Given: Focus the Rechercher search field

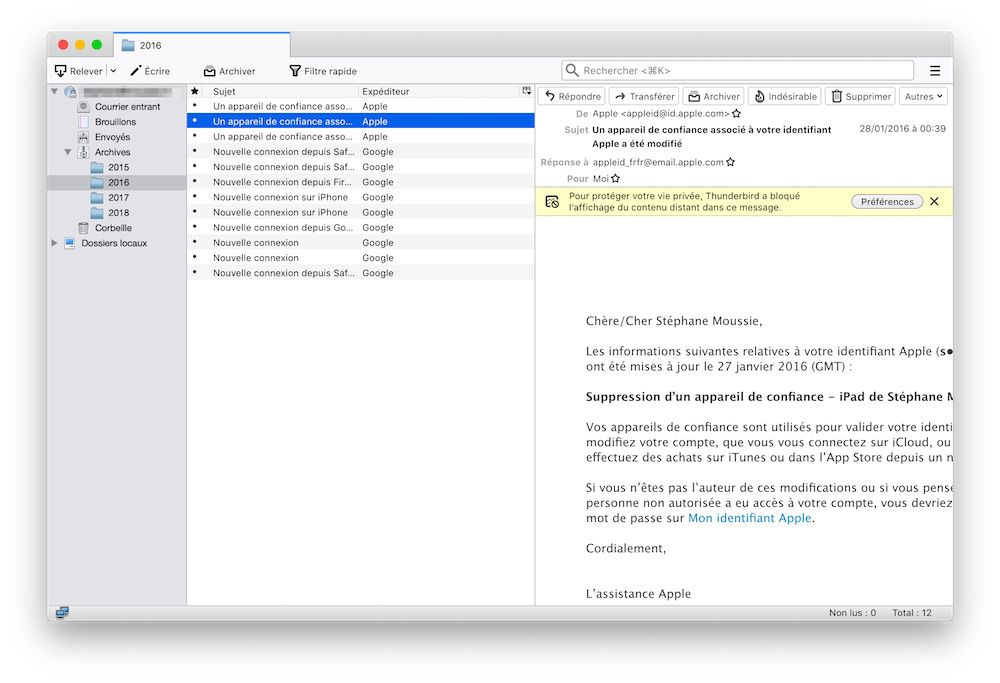Looking at the screenshot, I should 738,70.
